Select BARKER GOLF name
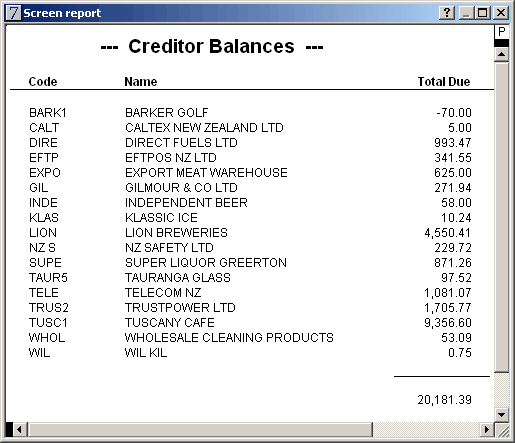 (x=167, y=113)
